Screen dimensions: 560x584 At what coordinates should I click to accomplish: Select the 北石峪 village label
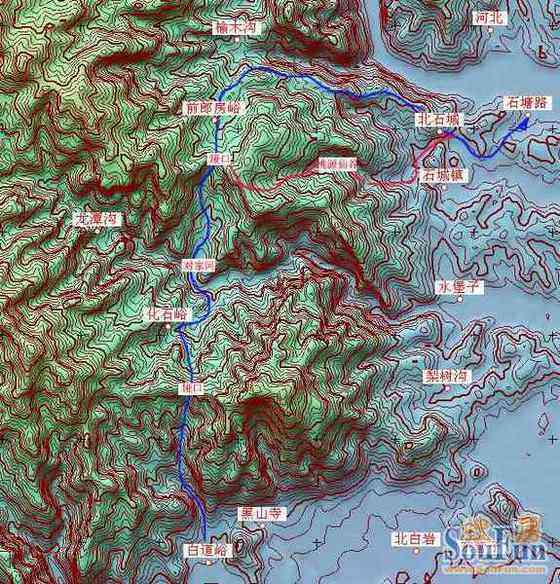tap(168, 315)
